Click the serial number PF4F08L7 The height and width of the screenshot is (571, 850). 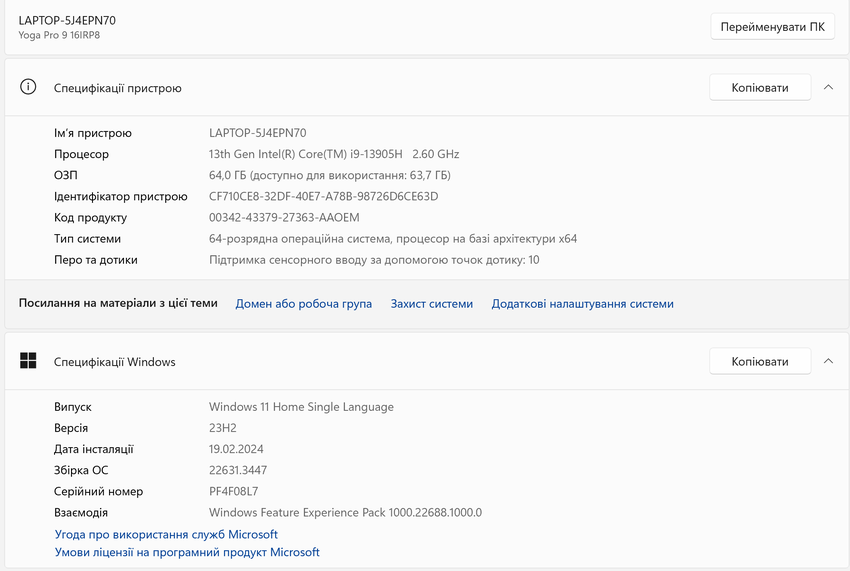(x=233, y=491)
